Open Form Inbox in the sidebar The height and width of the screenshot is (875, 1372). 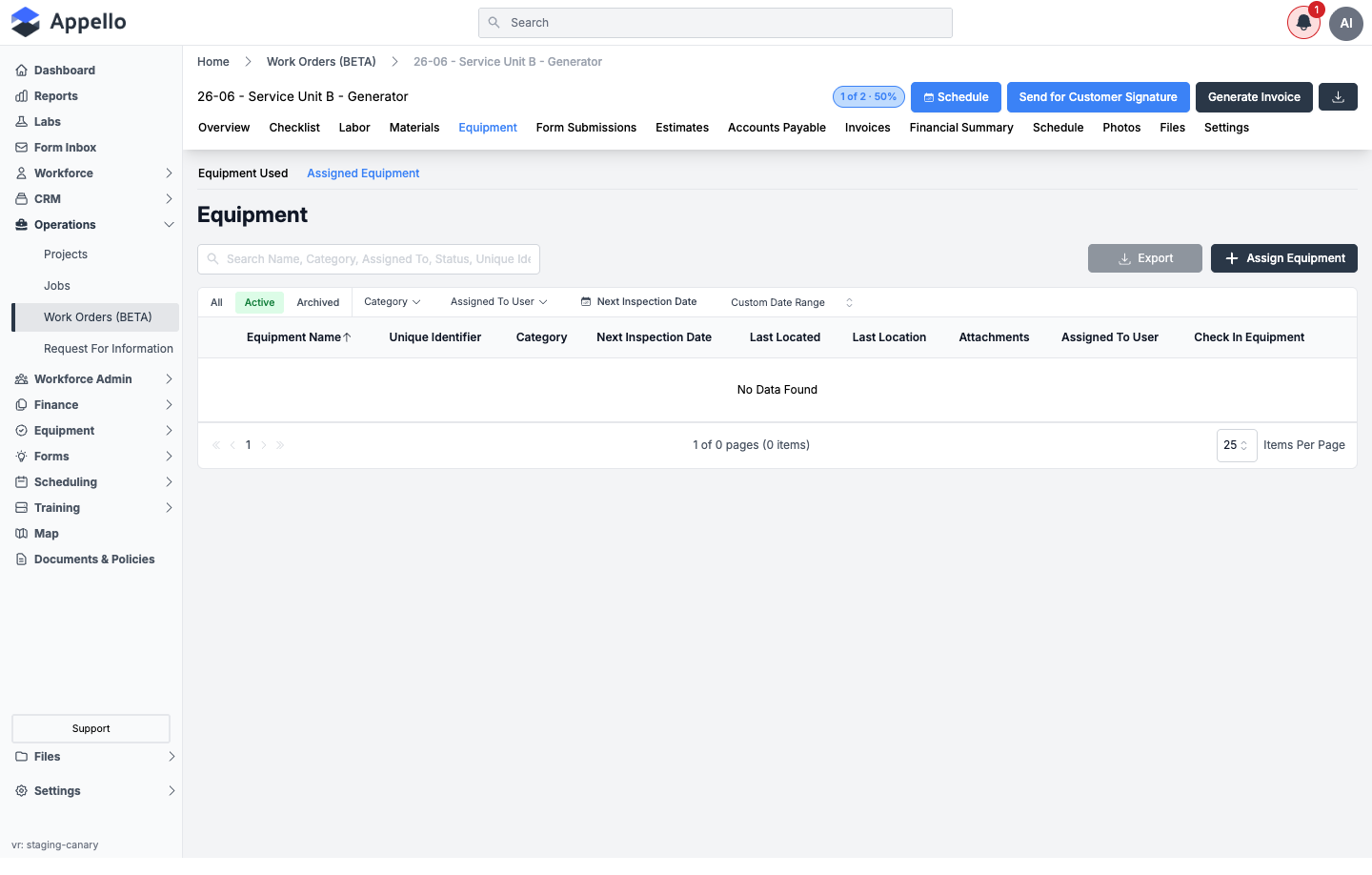coord(65,148)
